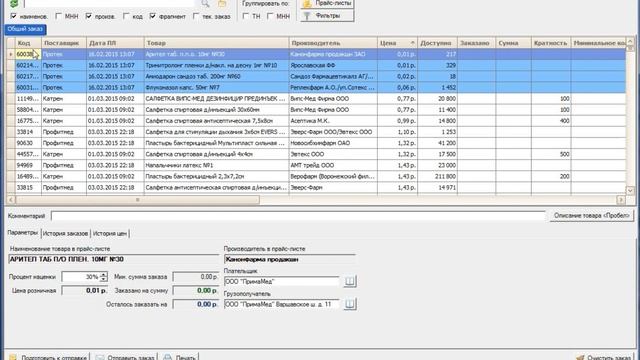Click the Мин. сумма заказа value
Screen dimensions: 640x360
pos(196,277)
